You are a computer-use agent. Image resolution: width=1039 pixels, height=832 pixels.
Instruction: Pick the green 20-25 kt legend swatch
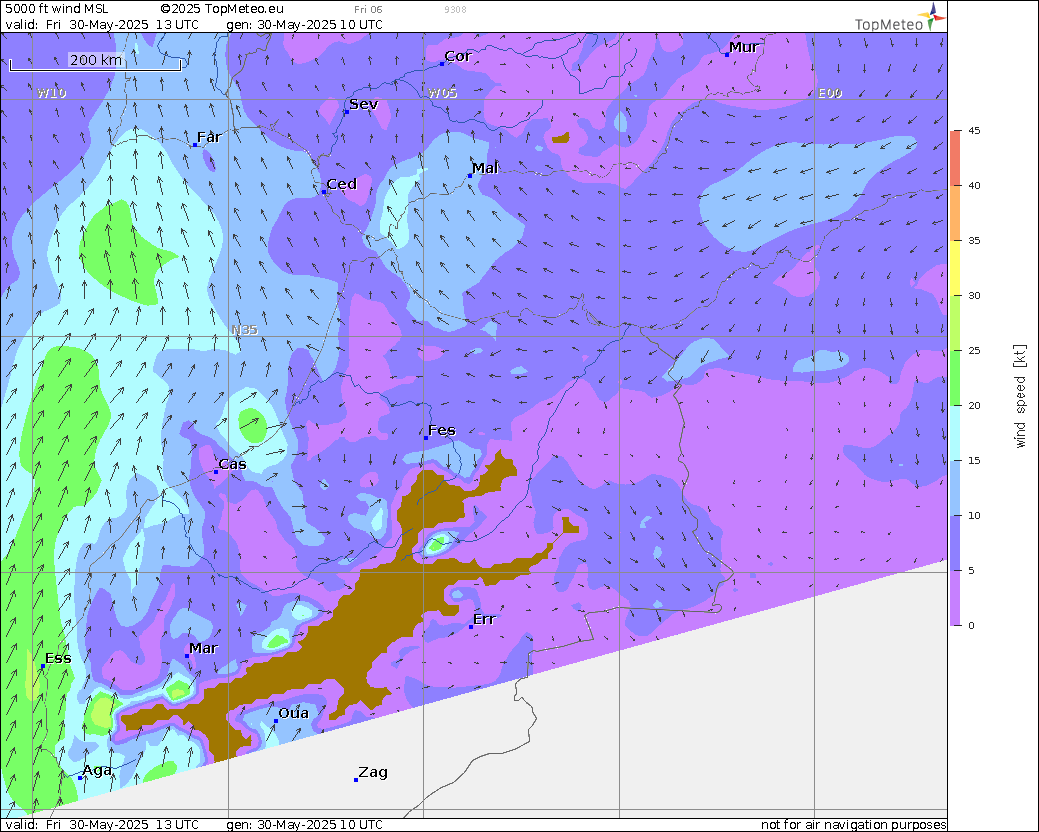click(955, 378)
